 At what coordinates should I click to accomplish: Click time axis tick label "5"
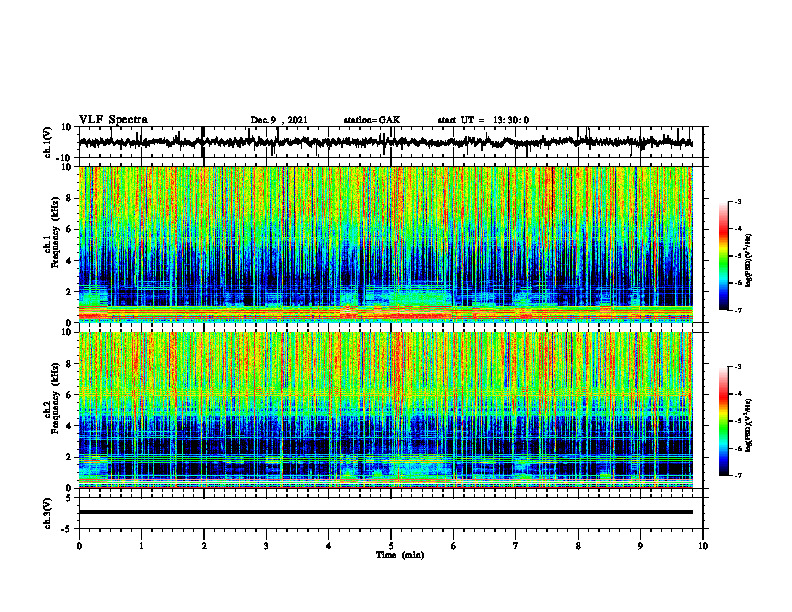391,546
